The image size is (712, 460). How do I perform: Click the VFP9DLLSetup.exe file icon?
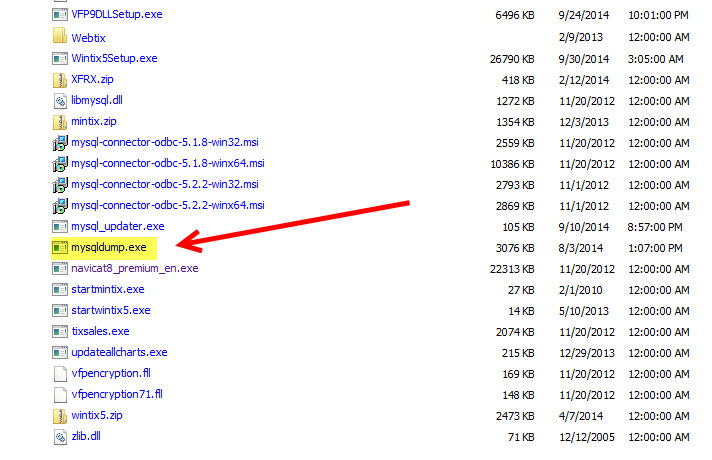click(59, 15)
